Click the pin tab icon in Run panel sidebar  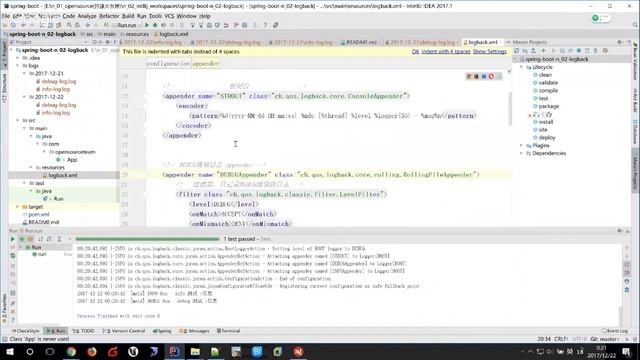pyautogui.click(x=13, y=304)
